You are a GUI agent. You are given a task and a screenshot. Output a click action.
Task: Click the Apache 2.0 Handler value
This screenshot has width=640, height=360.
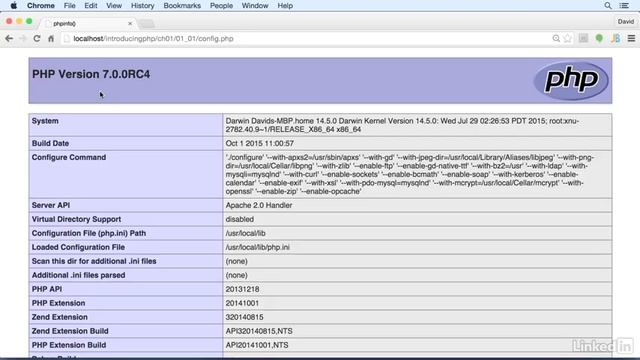[x=259, y=205]
